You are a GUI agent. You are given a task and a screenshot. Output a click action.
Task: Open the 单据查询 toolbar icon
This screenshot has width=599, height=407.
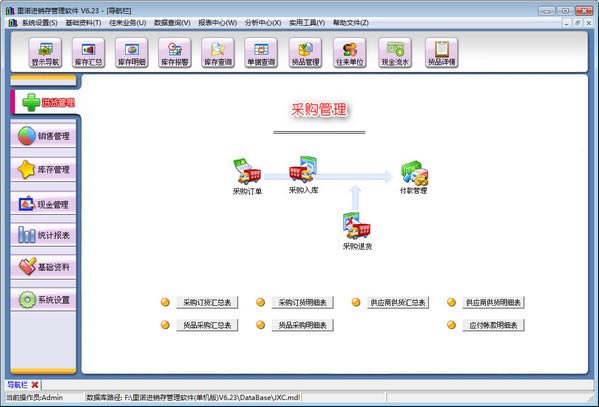point(261,53)
